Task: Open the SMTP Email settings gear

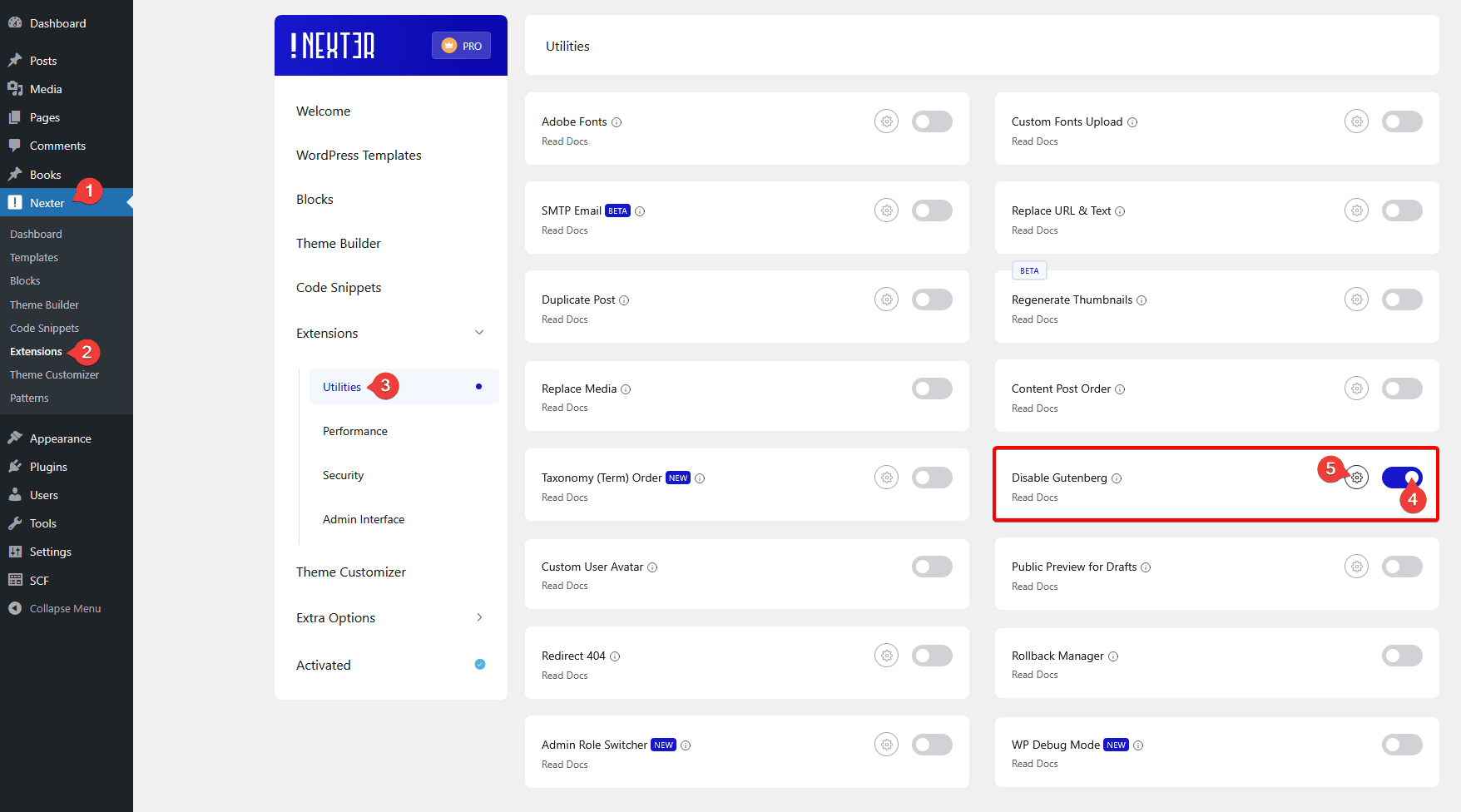Action: [886, 210]
